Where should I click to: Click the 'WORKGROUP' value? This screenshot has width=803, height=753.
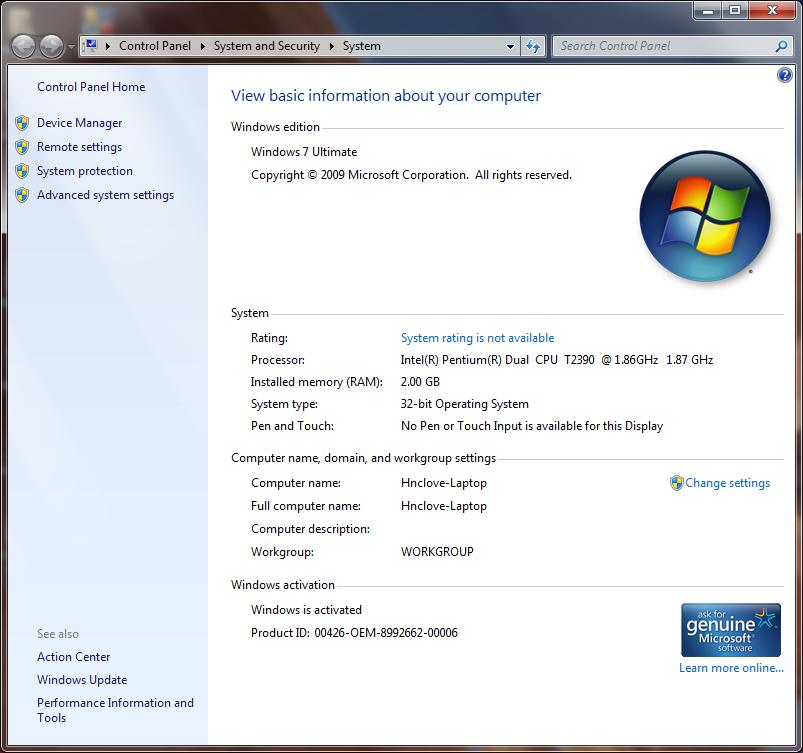pos(437,552)
